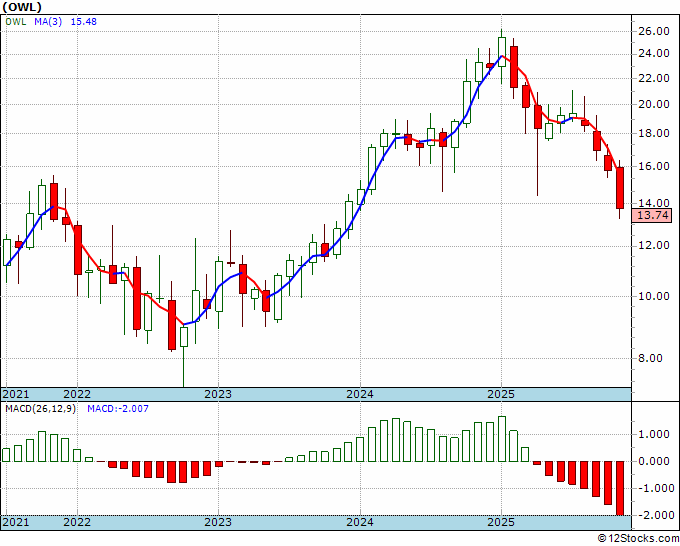Click 2023 on the price chart timeline
Image resolution: width=680 pixels, height=546 pixels.
tap(218, 394)
